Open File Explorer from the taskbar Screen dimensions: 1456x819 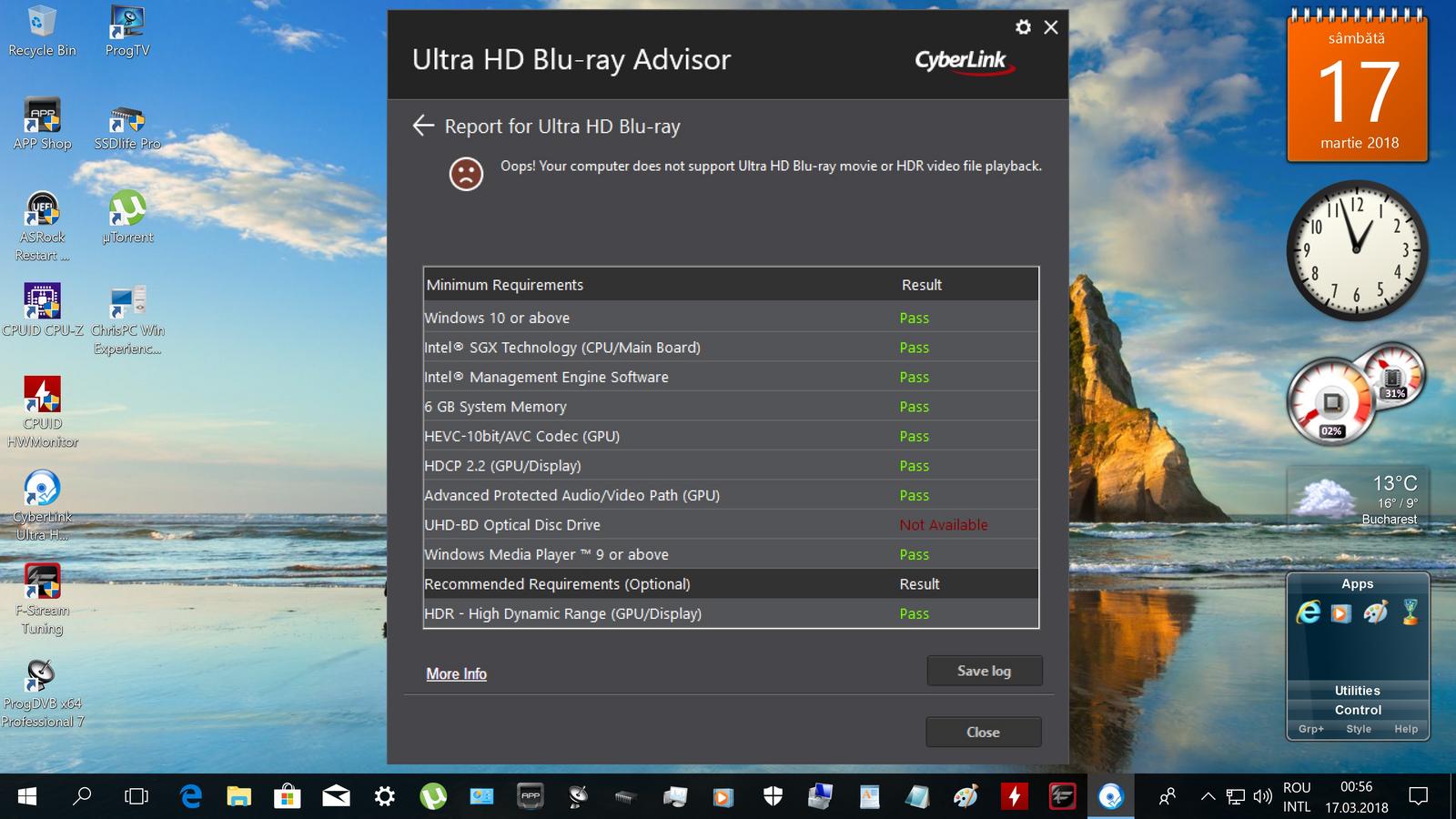tap(238, 797)
